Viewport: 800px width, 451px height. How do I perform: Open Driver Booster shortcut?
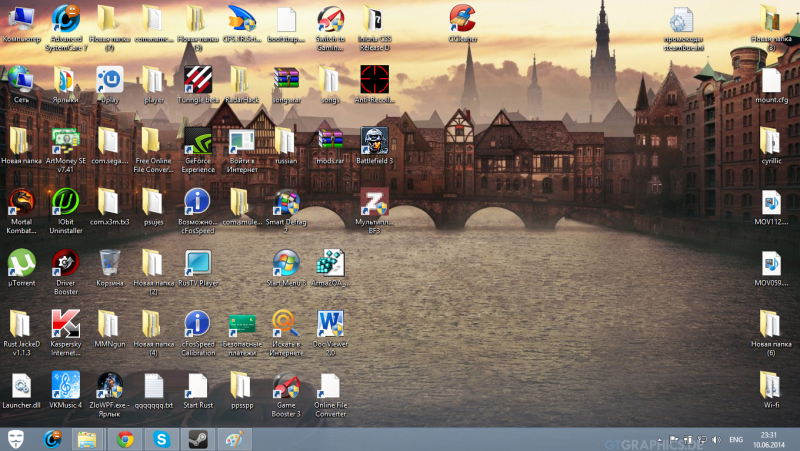point(66,263)
